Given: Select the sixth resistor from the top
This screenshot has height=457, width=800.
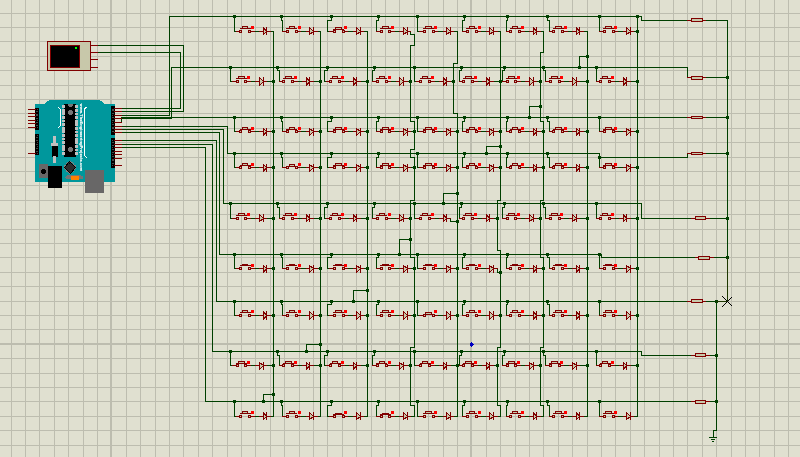Looking at the screenshot, I should pyautogui.click(x=704, y=258).
